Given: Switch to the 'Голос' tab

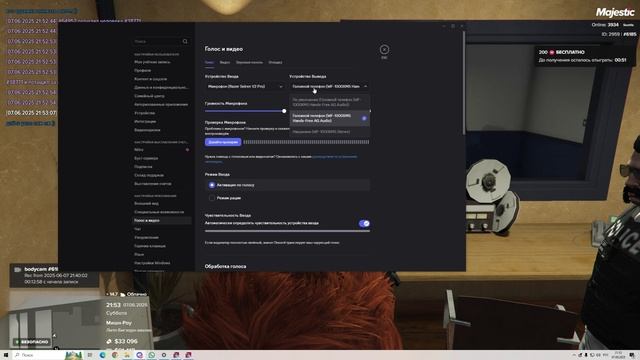Looking at the screenshot, I should (x=209, y=62).
